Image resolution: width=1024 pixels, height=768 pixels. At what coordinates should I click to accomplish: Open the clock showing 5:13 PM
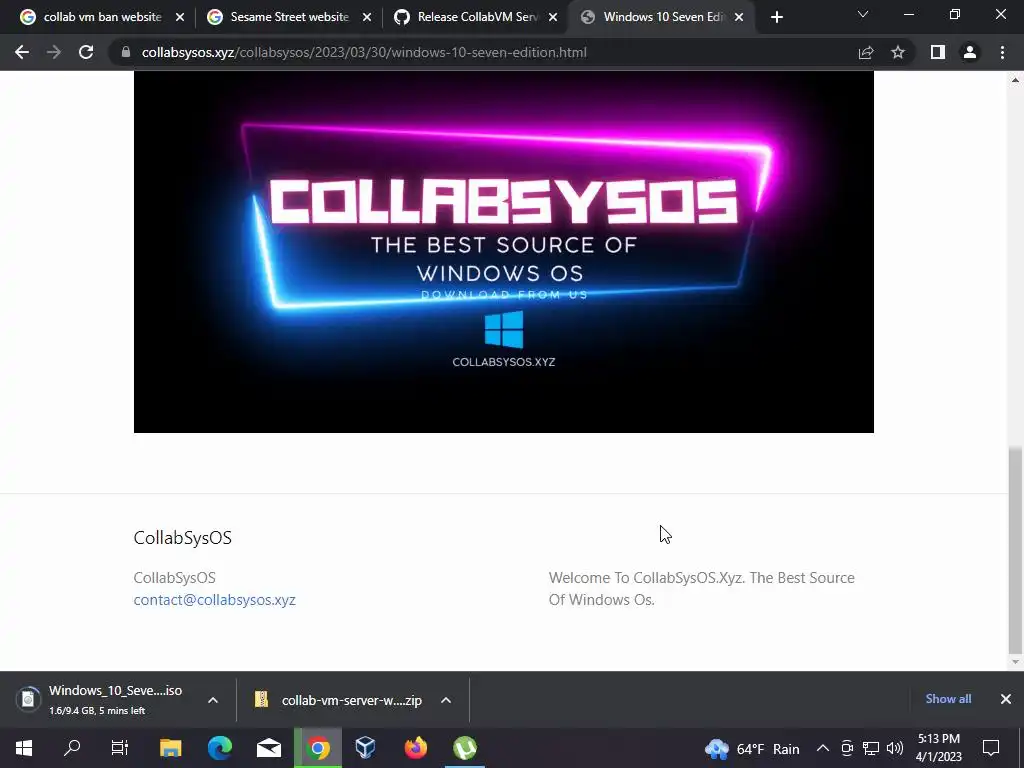[939, 748]
